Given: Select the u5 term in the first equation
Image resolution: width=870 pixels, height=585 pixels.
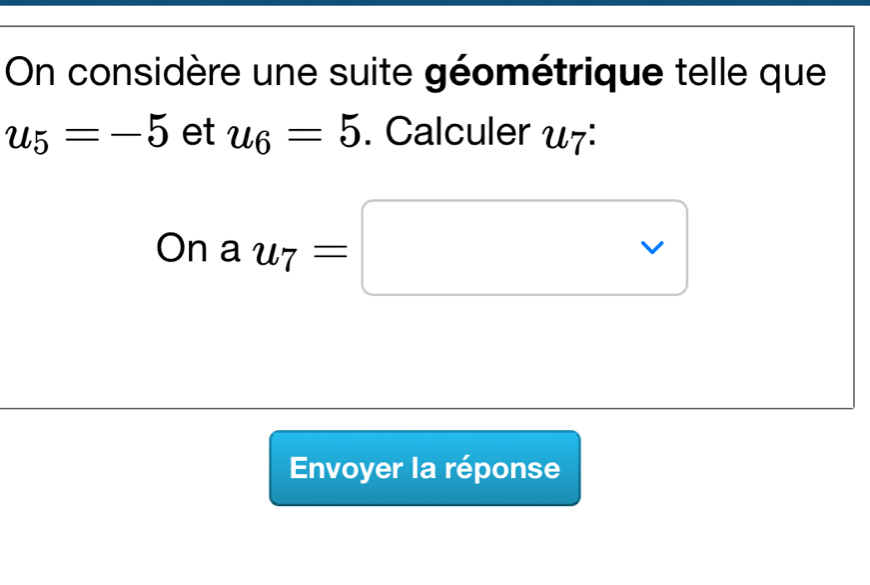Looking at the screenshot, I should coord(30,134).
